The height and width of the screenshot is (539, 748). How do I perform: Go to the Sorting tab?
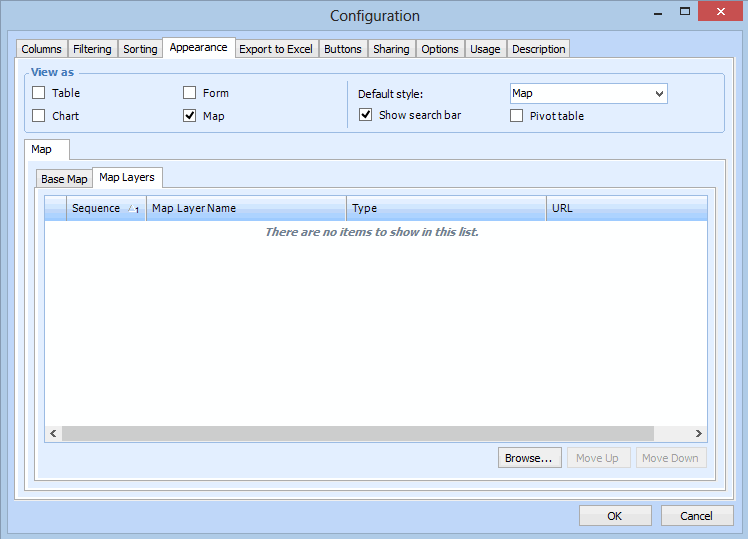click(140, 49)
